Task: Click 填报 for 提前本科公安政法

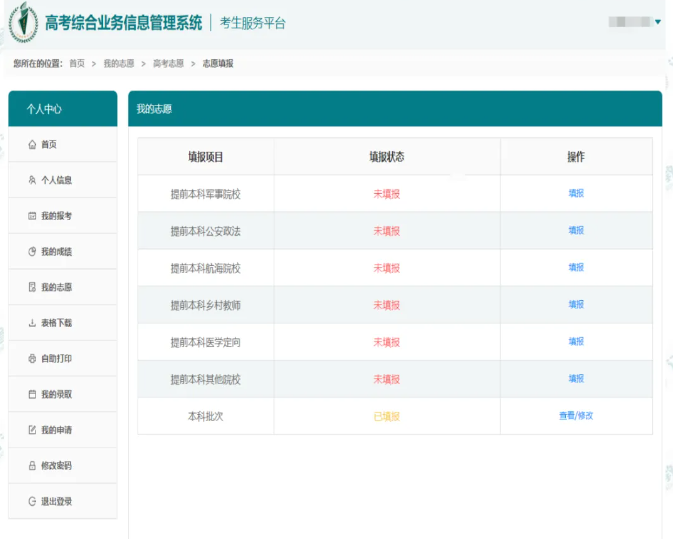Action: tap(576, 230)
